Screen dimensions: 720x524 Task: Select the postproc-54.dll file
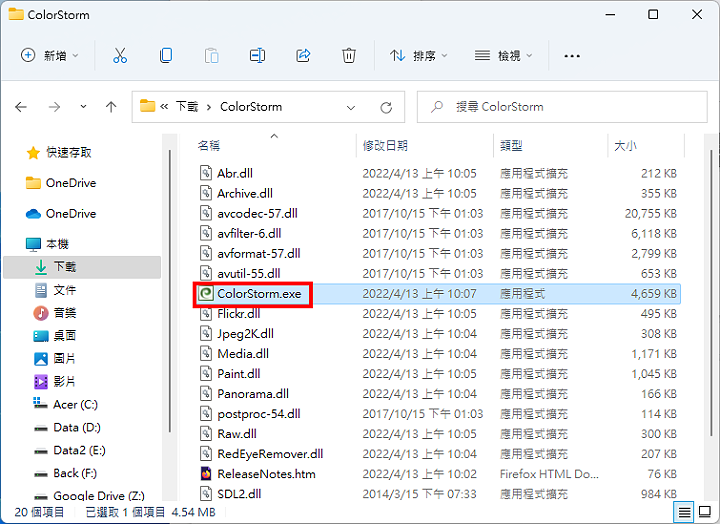tap(259, 414)
